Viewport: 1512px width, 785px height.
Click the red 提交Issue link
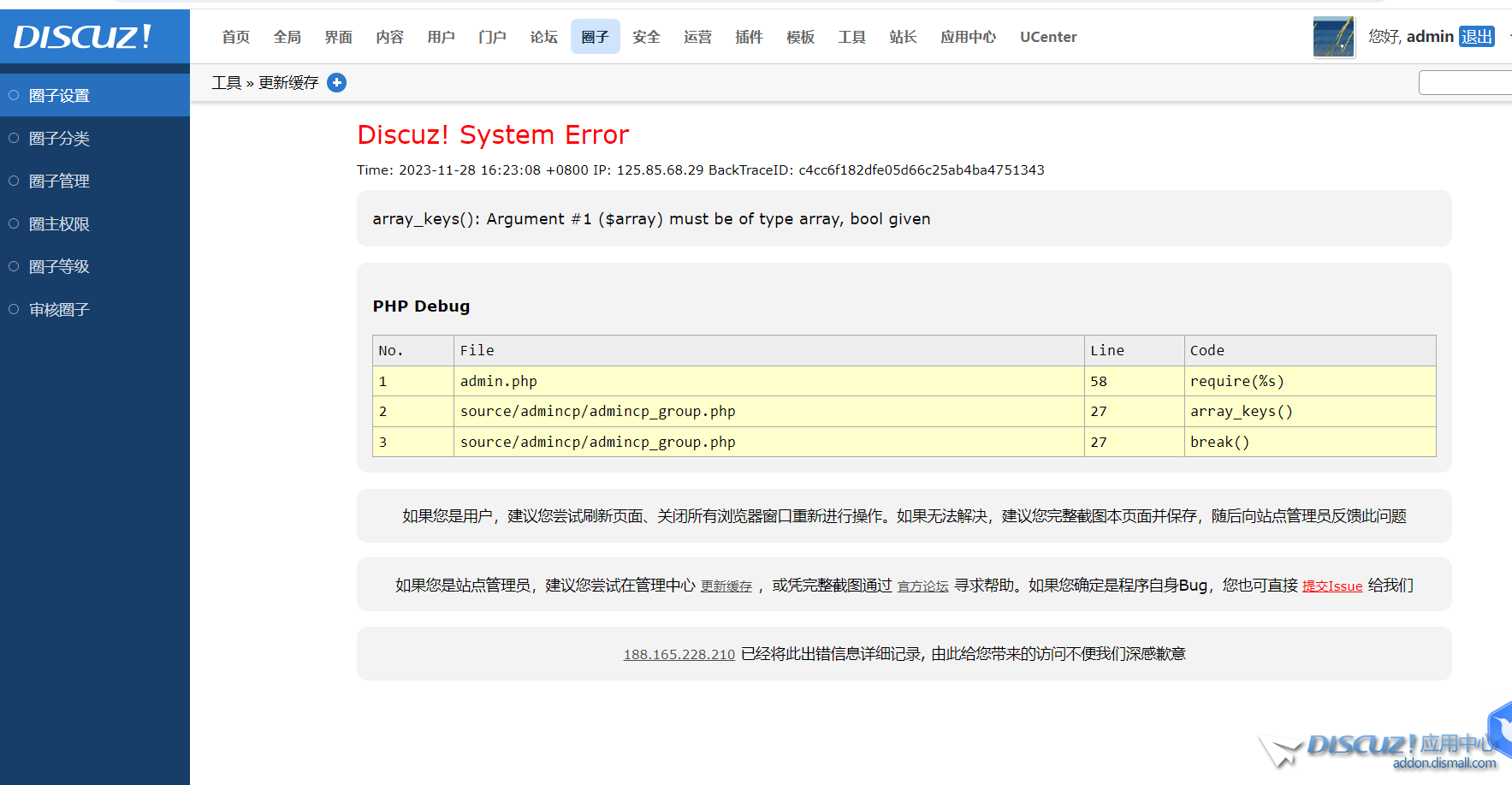point(1331,586)
